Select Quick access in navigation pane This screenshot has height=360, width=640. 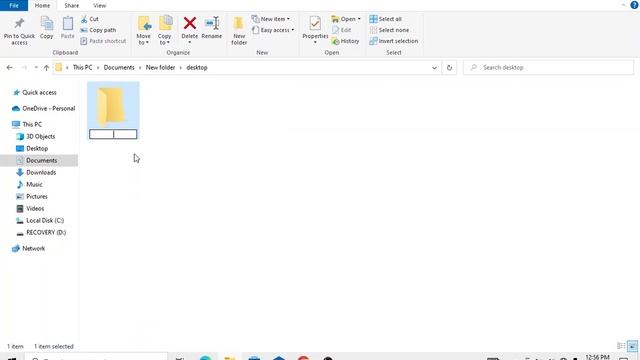pos(39,93)
